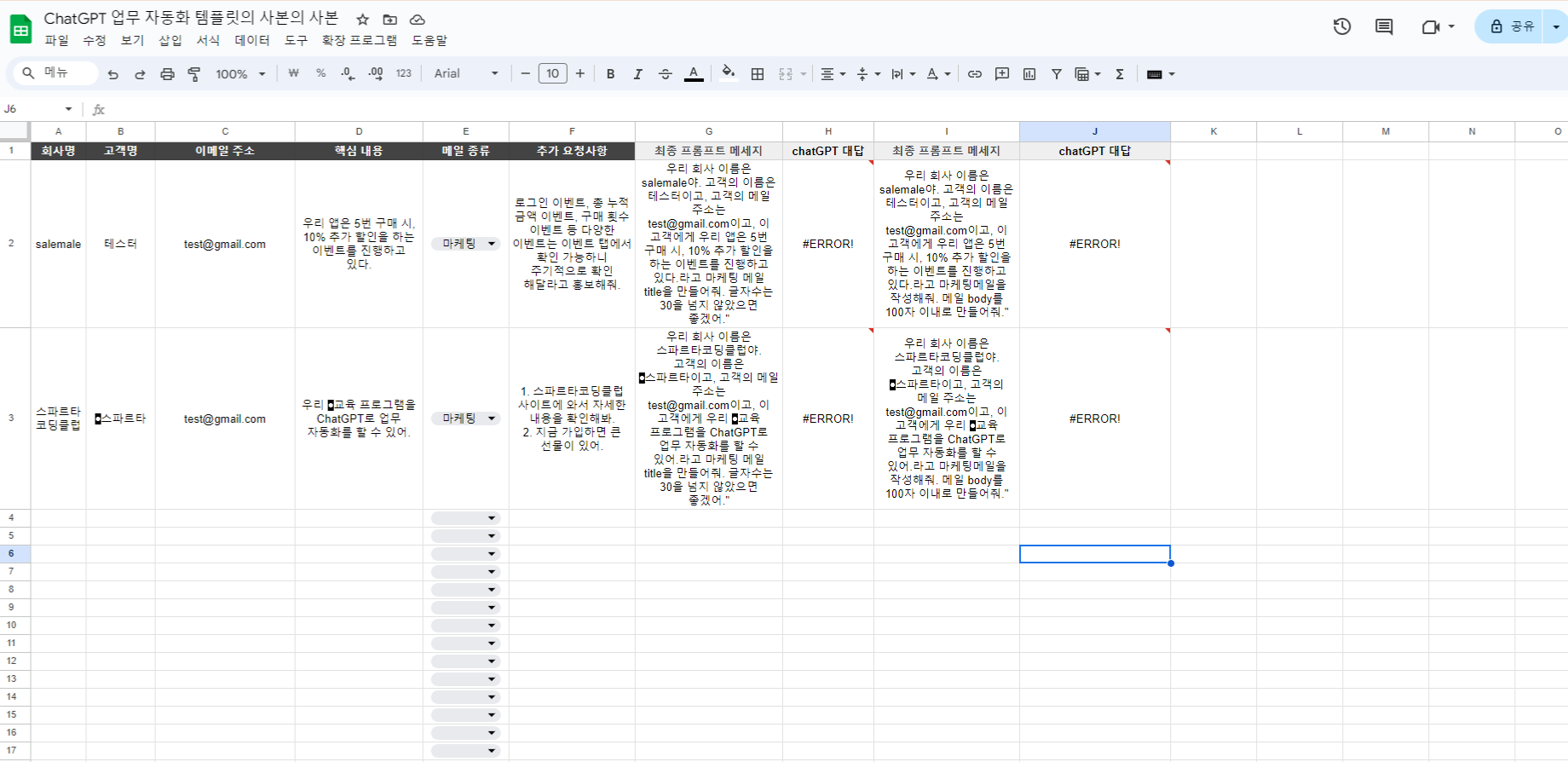This screenshot has width=1568, height=762.
Task: Select the 회사명 header cell
Action: (59, 151)
